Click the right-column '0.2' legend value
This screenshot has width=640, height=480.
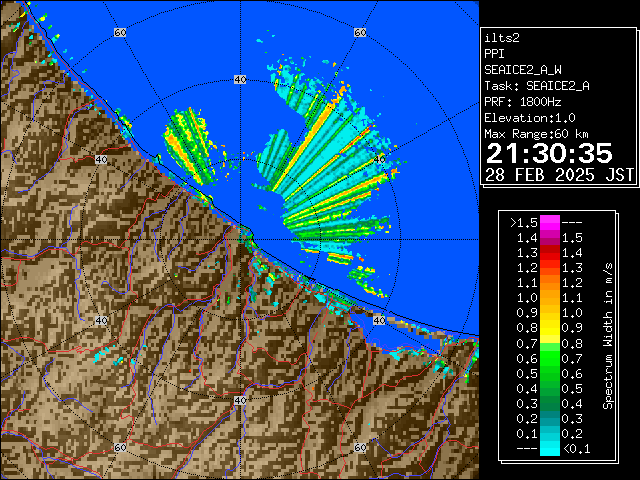coord(572,433)
